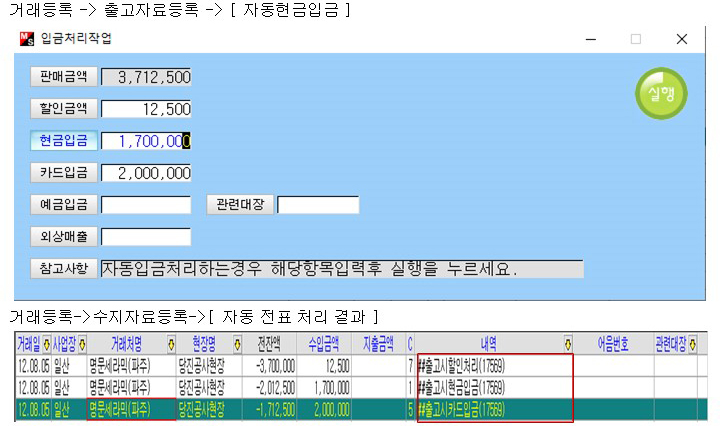Open the 현장명 column filter arrow
The width and height of the screenshot is (720, 426).
tap(237, 344)
